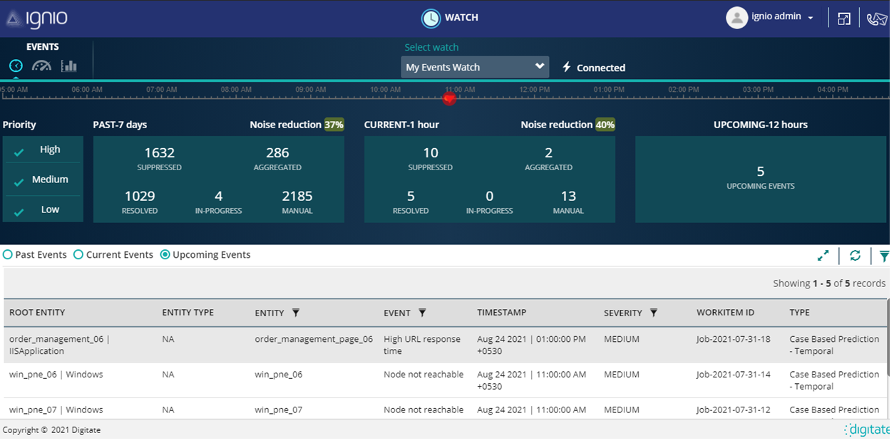Filter the Entity column
The image size is (894, 448).
click(x=296, y=313)
